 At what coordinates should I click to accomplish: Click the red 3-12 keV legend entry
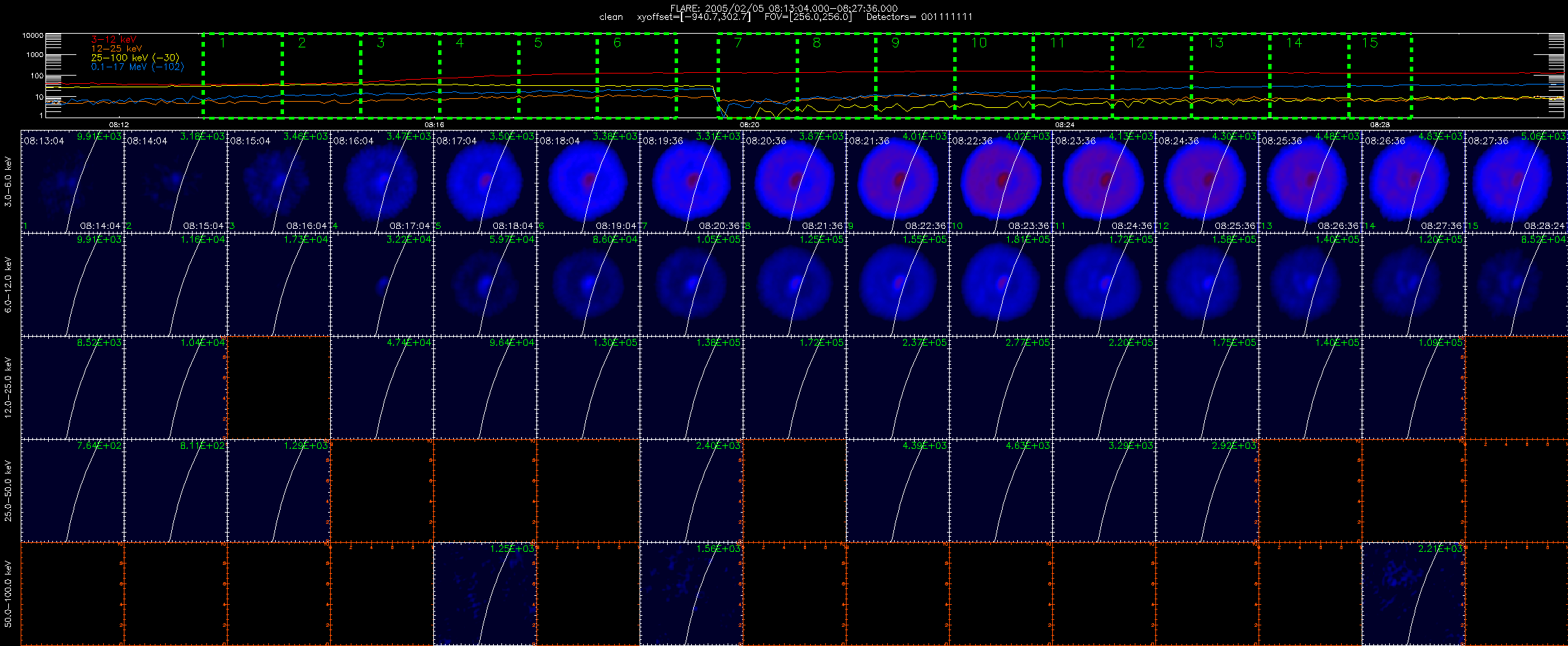point(113,40)
